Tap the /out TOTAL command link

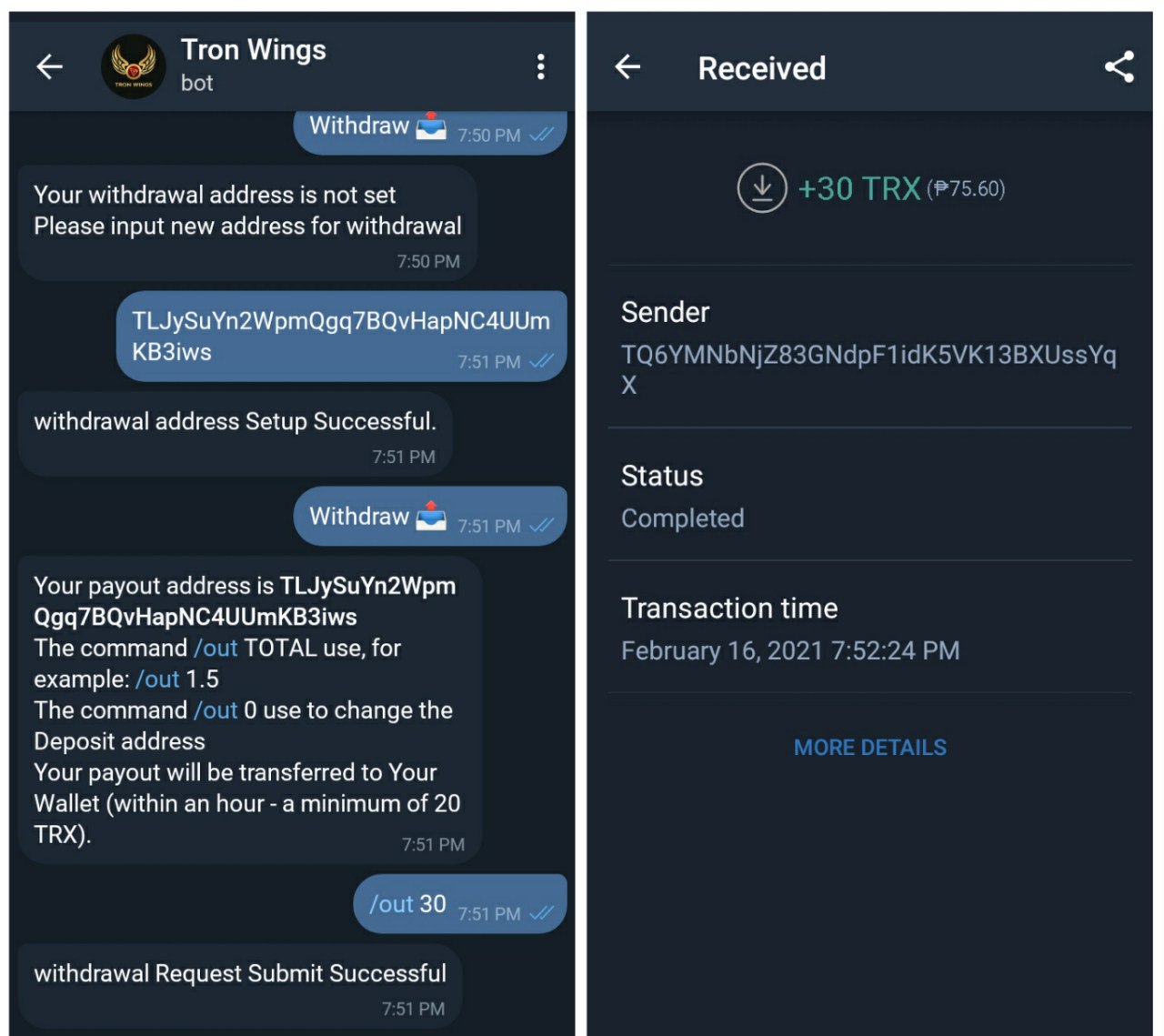pyautogui.click(x=216, y=649)
